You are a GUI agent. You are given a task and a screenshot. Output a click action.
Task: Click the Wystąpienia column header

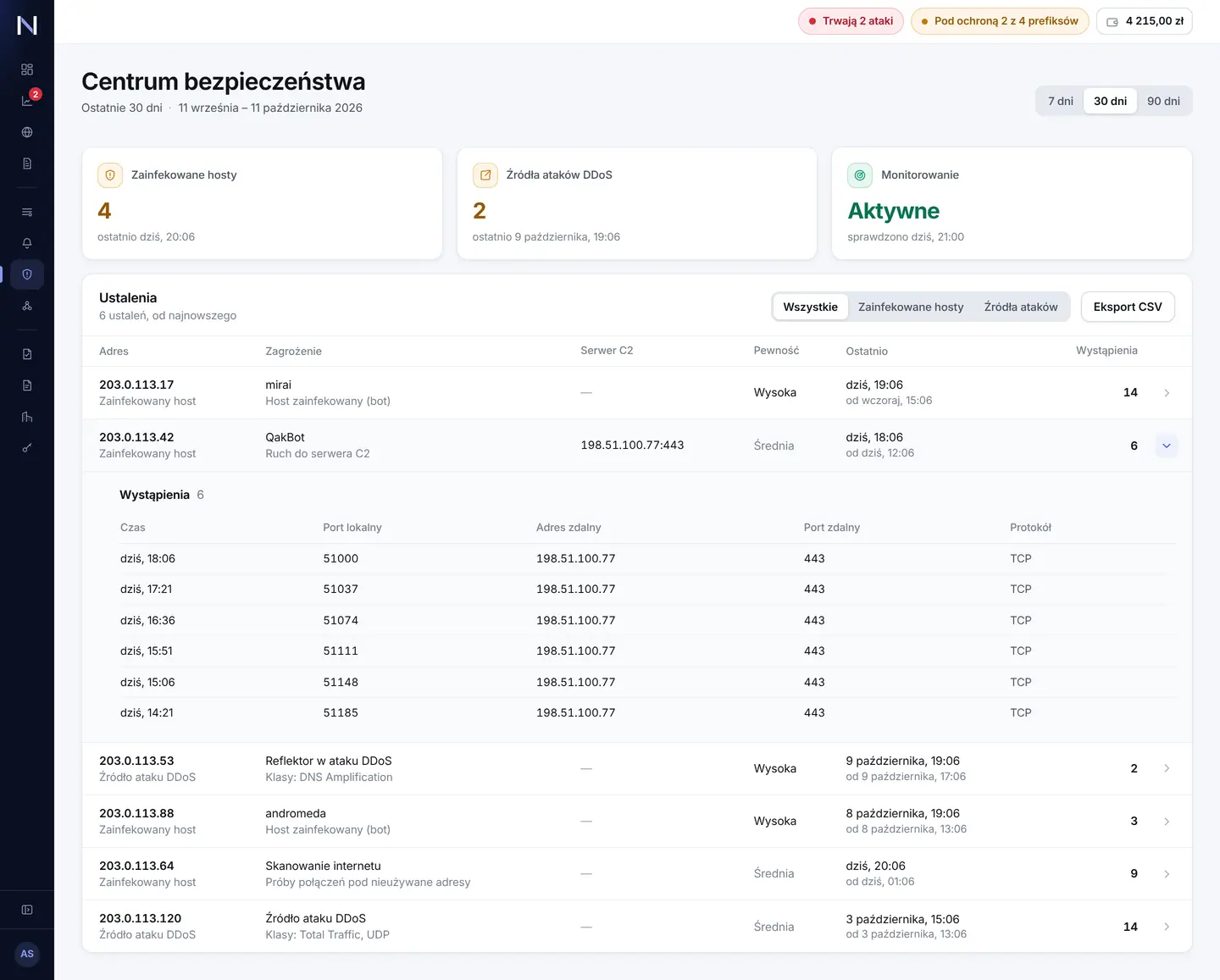tap(1106, 351)
